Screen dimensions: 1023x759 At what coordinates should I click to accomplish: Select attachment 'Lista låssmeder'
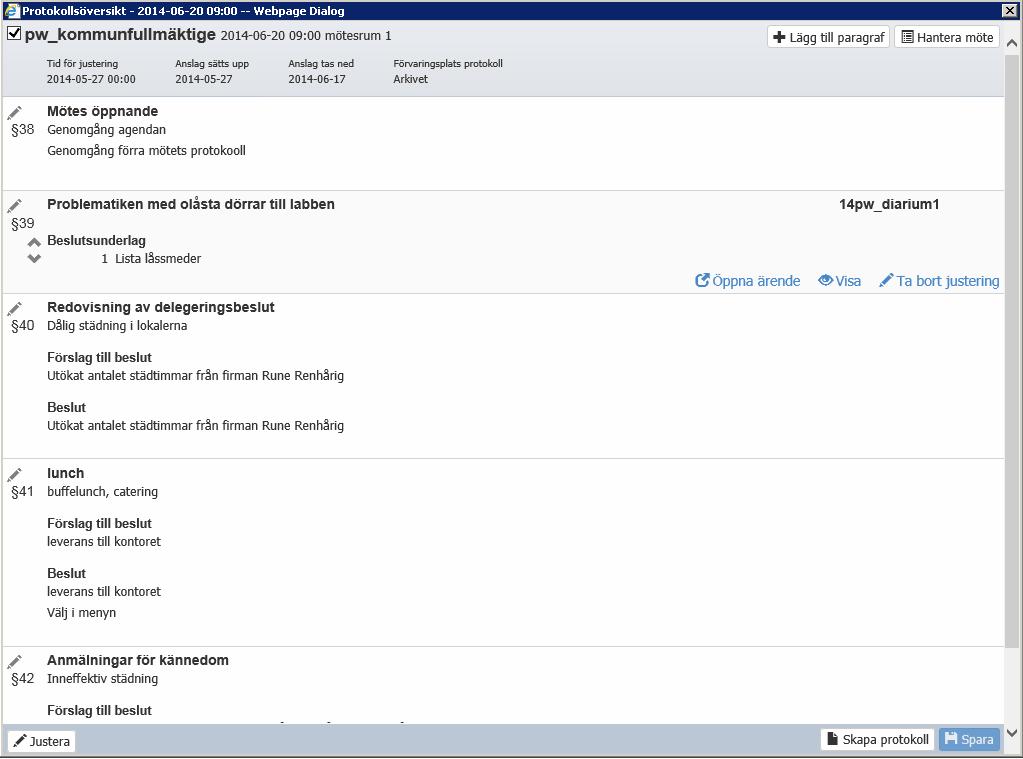click(x=158, y=258)
